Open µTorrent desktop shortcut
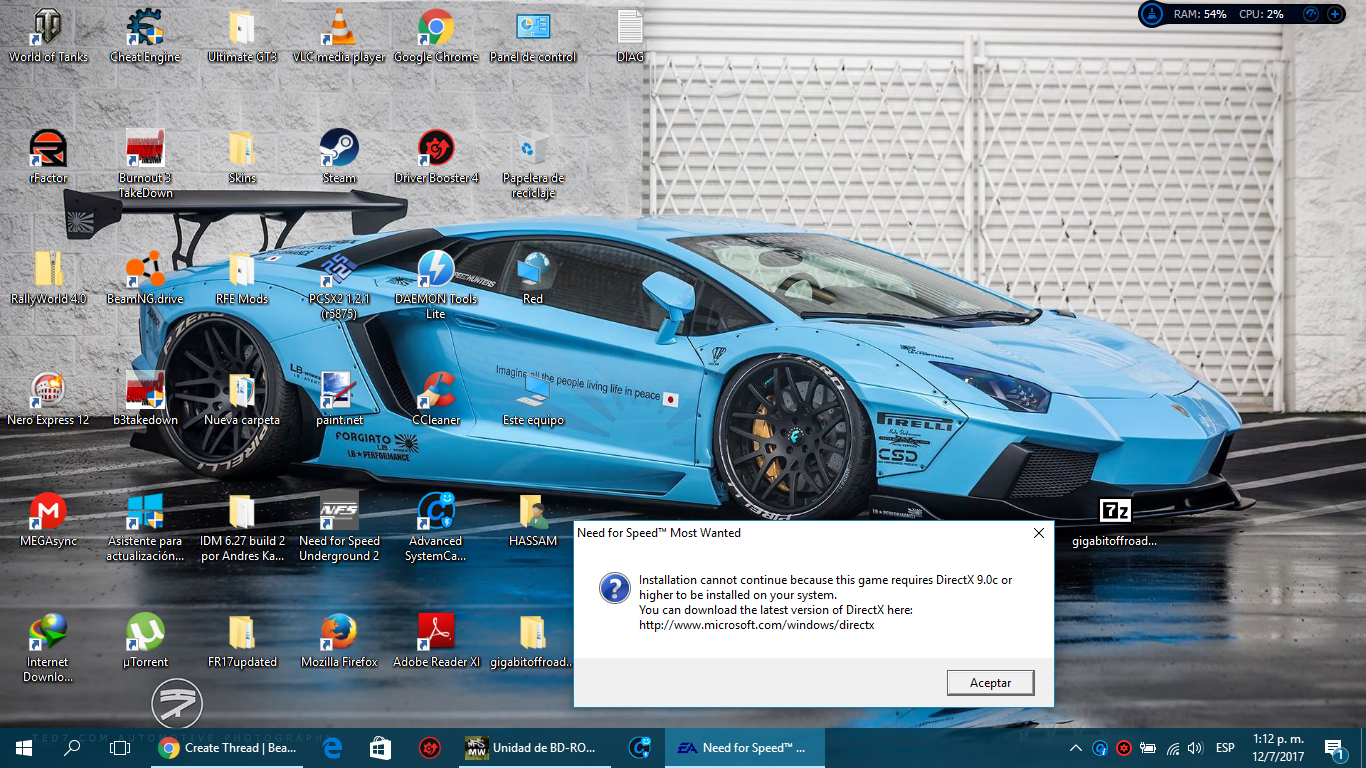 (145, 641)
